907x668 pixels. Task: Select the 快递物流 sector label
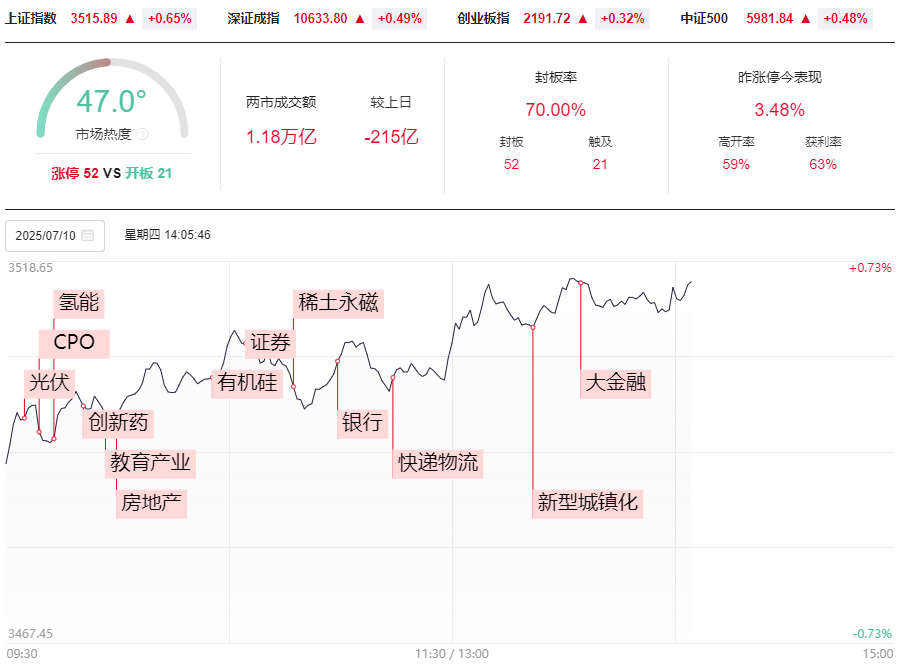[x=438, y=463]
